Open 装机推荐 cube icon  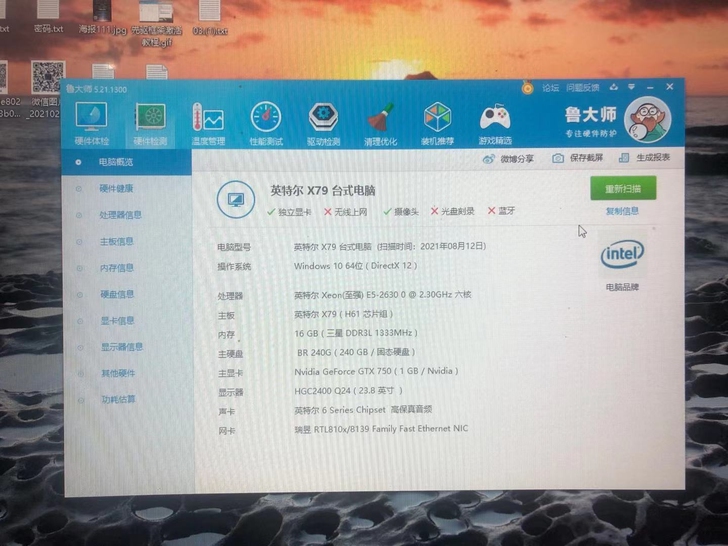tap(437, 124)
